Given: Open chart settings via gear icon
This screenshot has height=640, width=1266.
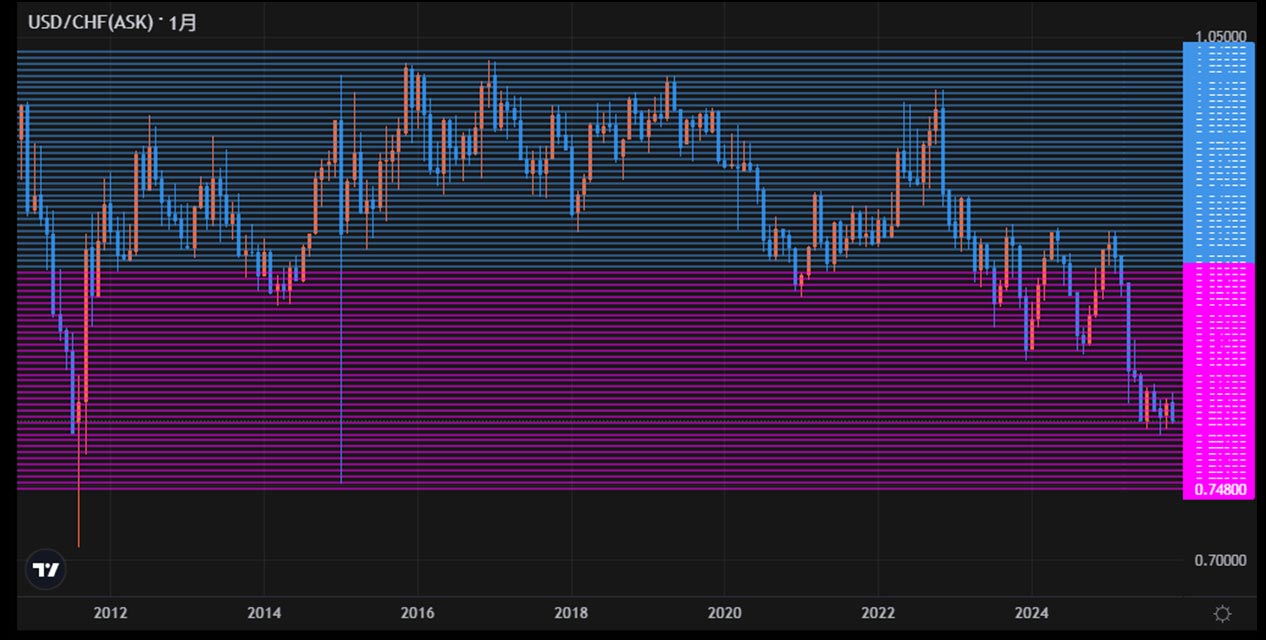Looking at the screenshot, I should (x=1222, y=613).
